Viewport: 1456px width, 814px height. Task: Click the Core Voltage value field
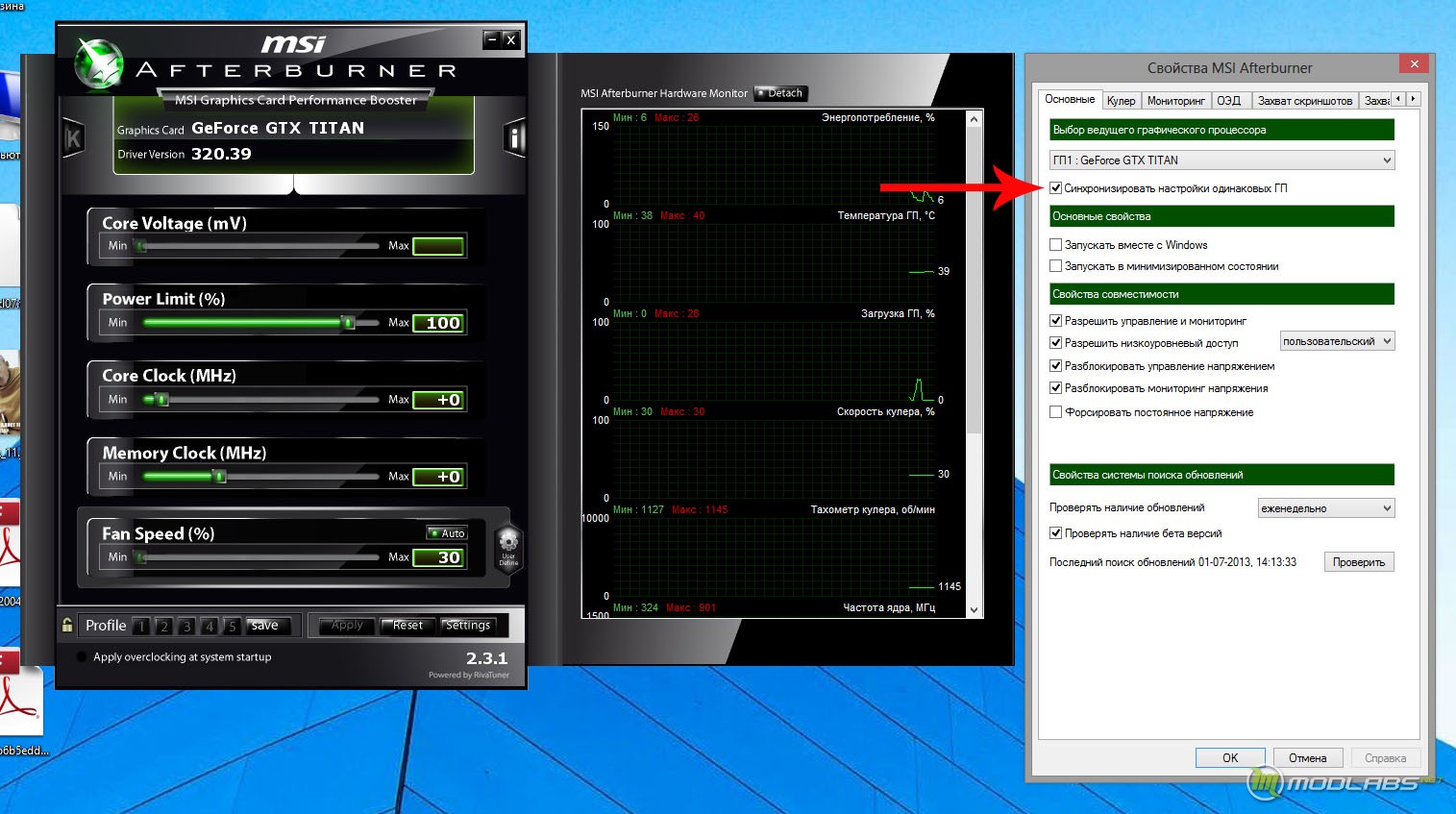click(x=439, y=246)
